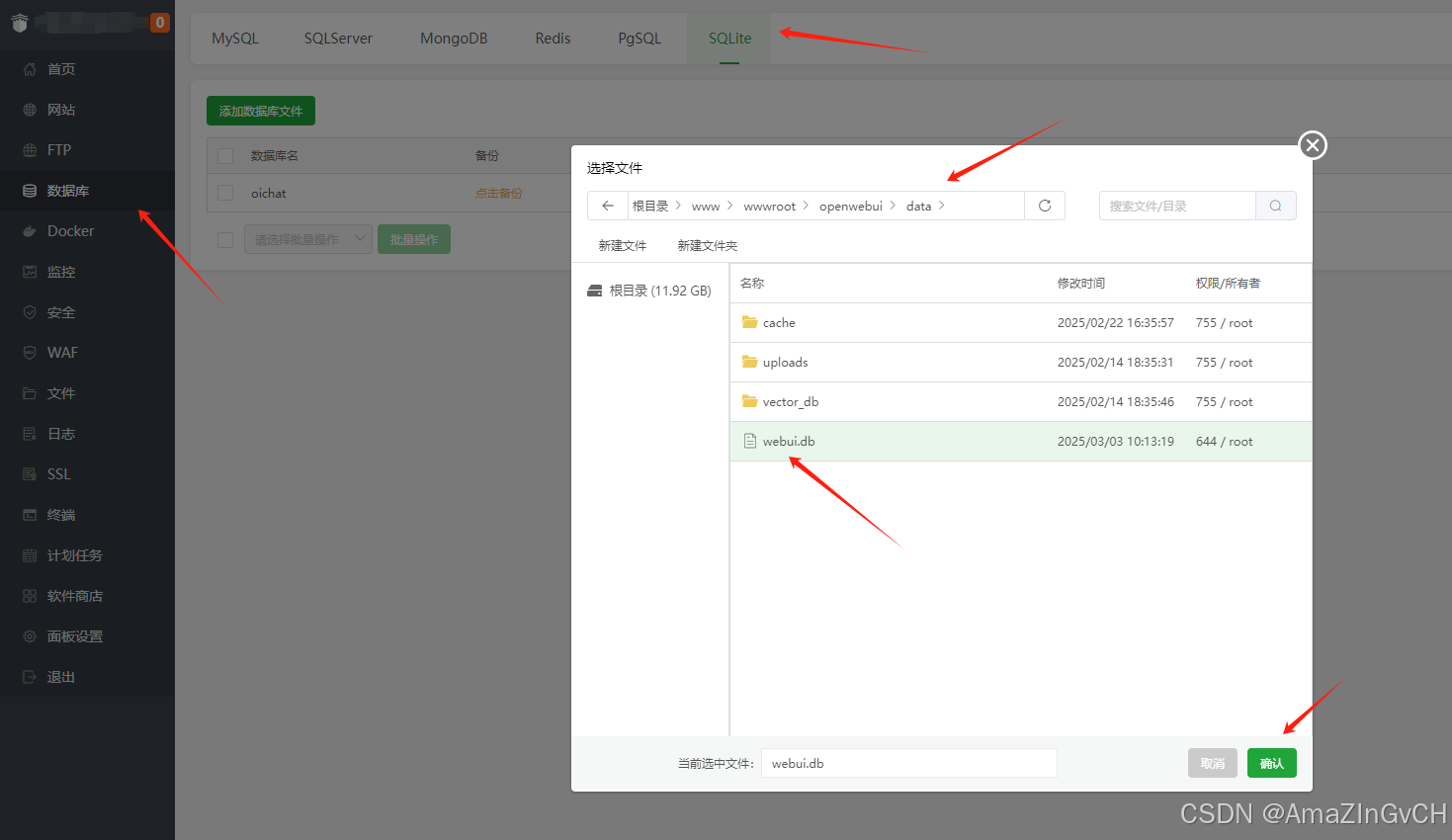Screen dimensions: 1452x840
Task: Click the uploads folder icon
Action: [x=750, y=362]
